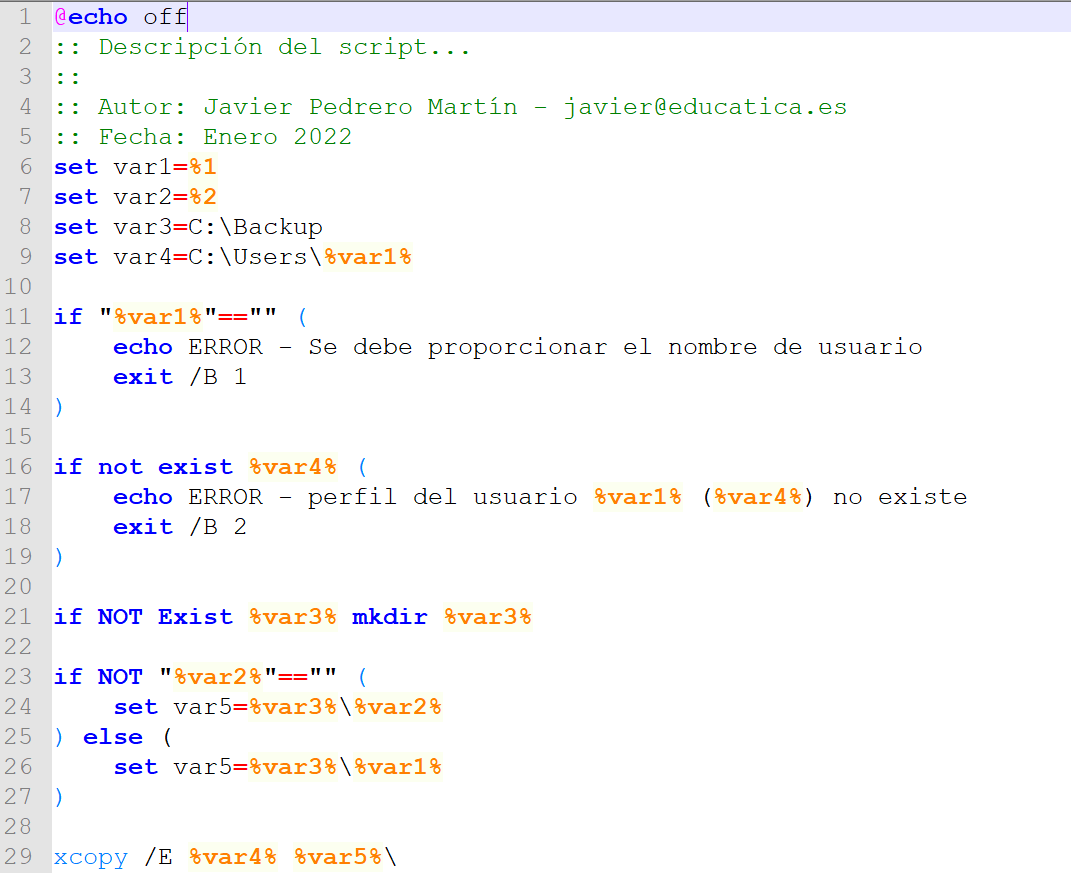This screenshot has height=873, width=1071.
Task: Click line number 1 in the gutter
Action: point(25,16)
